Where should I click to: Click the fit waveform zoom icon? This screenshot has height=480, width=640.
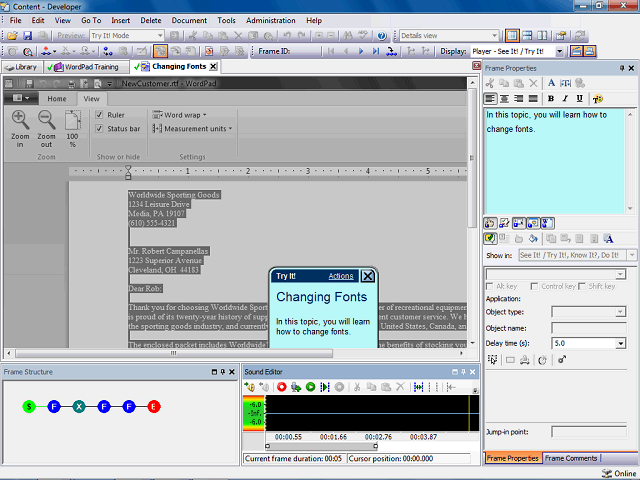(418, 387)
